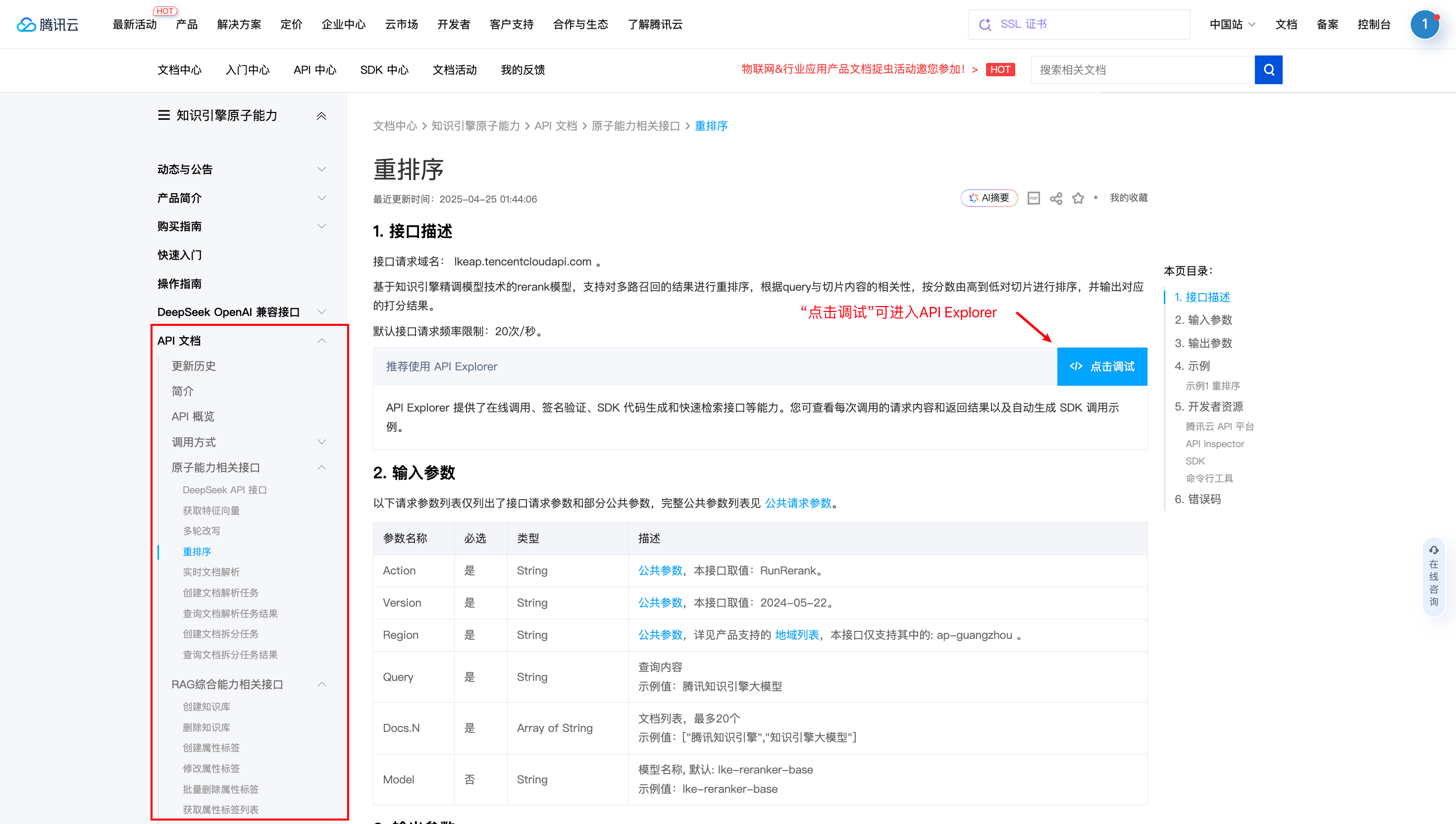Click the blue document search magnifier button
The height and width of the screenshot is (824, 1456).
pyautogui.click(x=1268, y=70)
